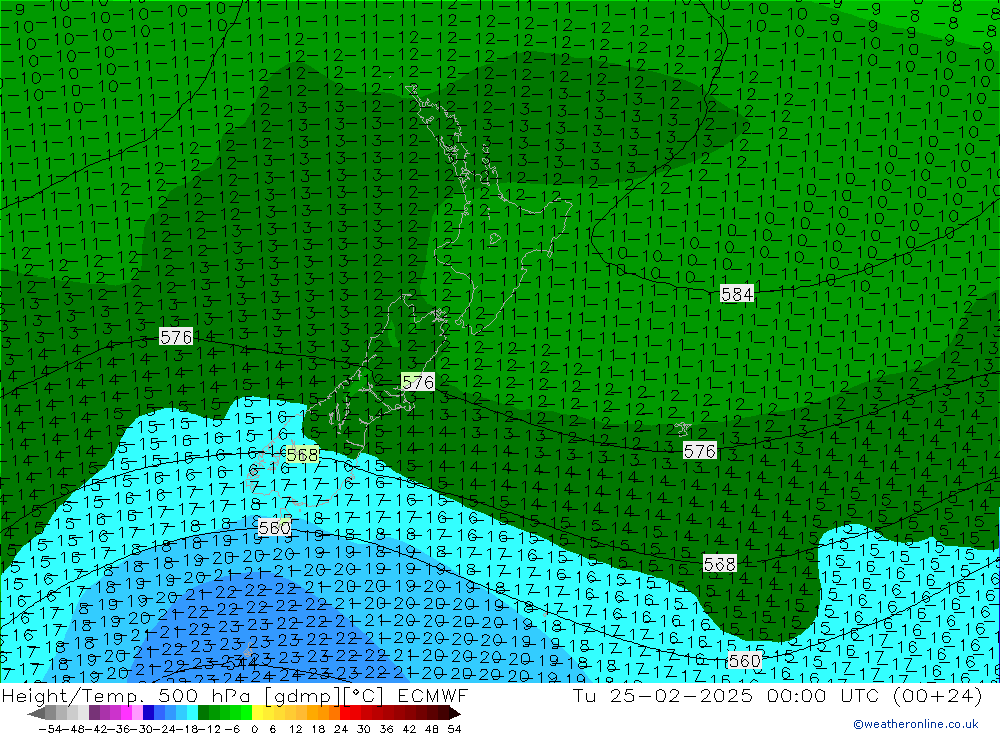The image size is (1000, 733).
Task: Click the 560 label south of New Zealand
Action: [275, 528]
